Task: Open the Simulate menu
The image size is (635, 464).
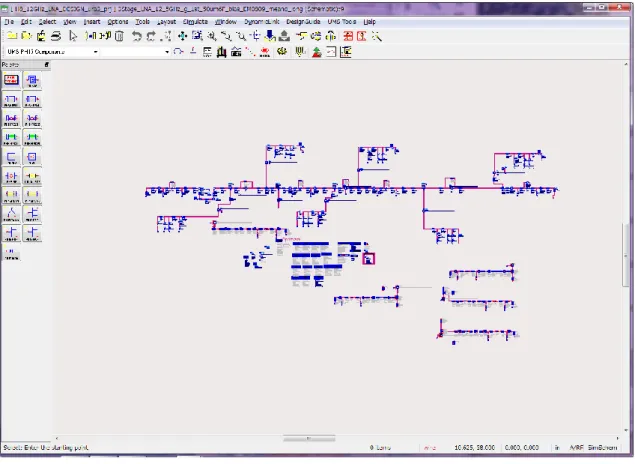Action: coord(195,22)
